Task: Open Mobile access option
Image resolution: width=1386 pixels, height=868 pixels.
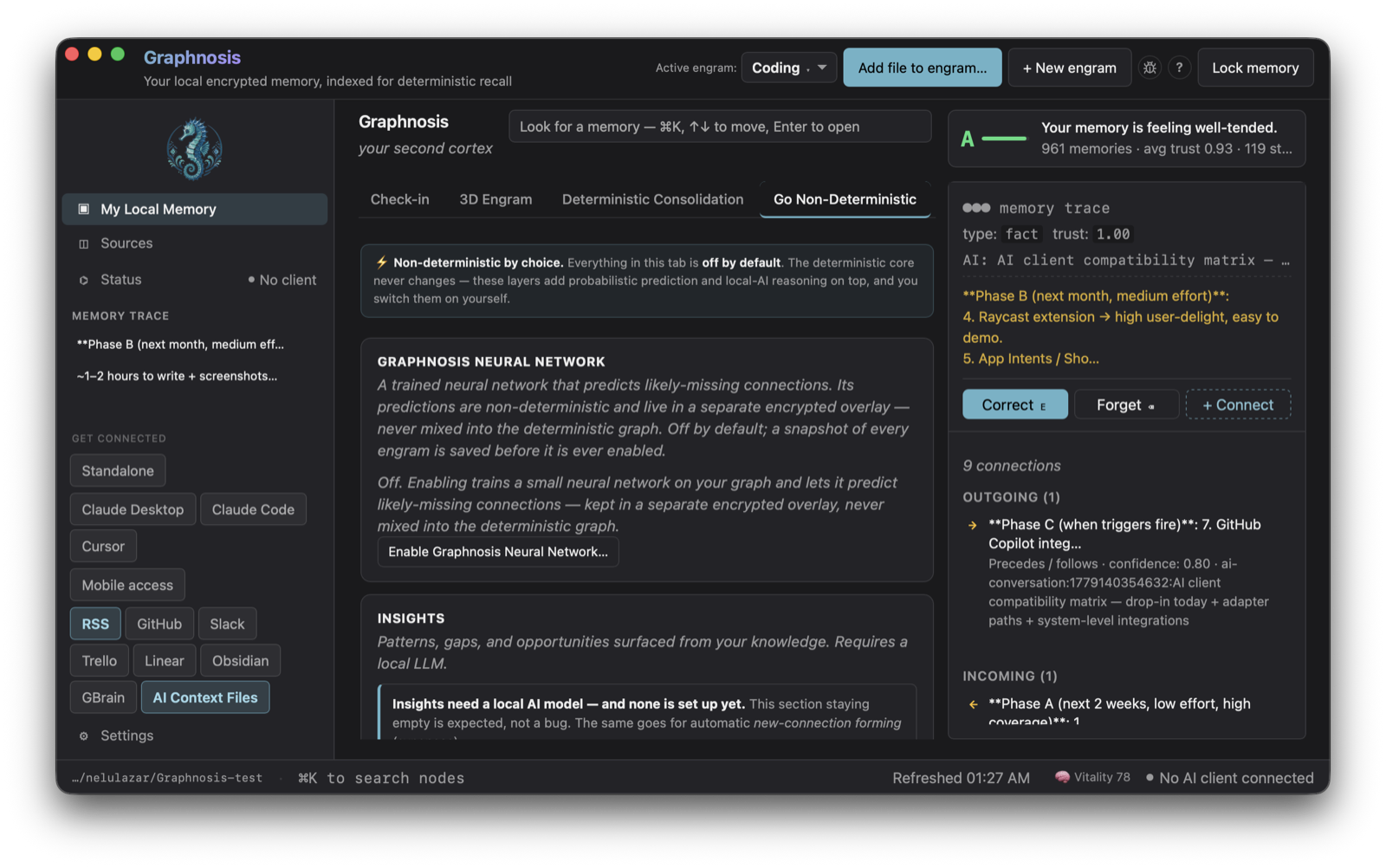Action: point(127,586)
